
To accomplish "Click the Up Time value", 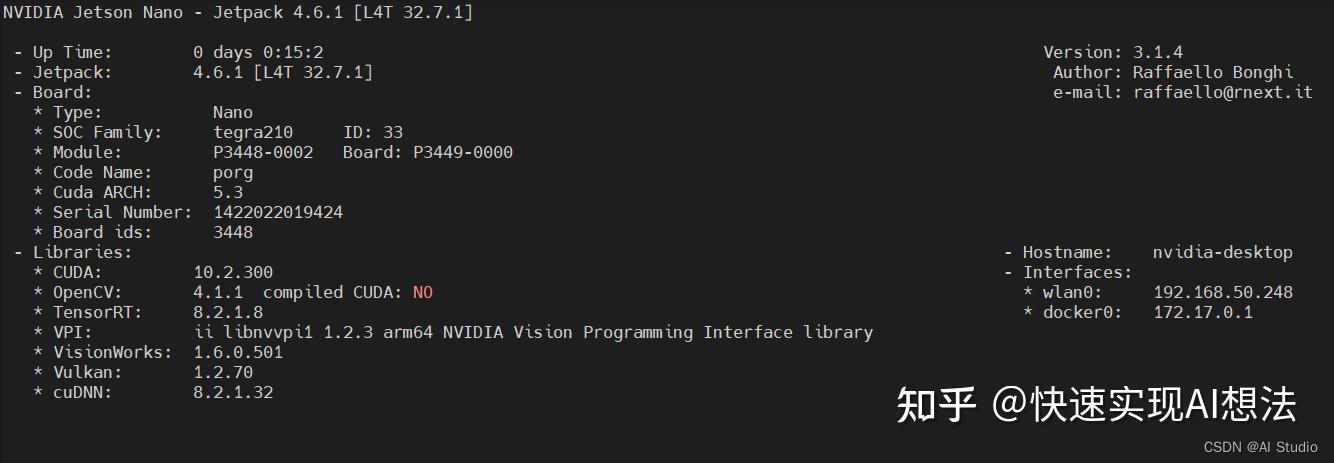I will click(258, 52).
